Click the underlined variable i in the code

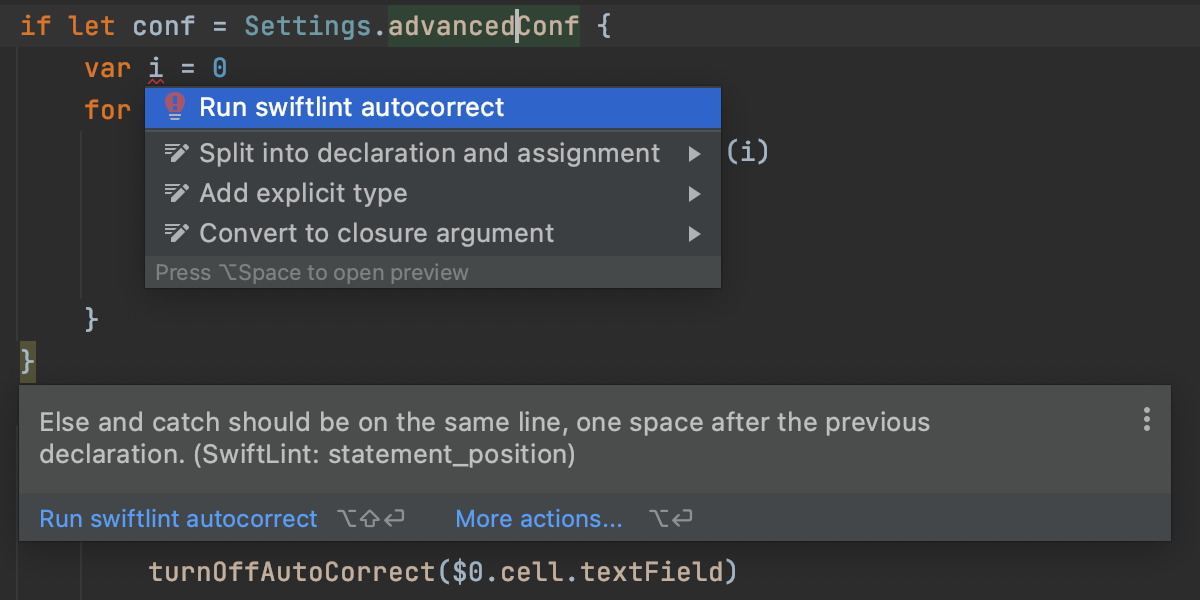point(155,68)
